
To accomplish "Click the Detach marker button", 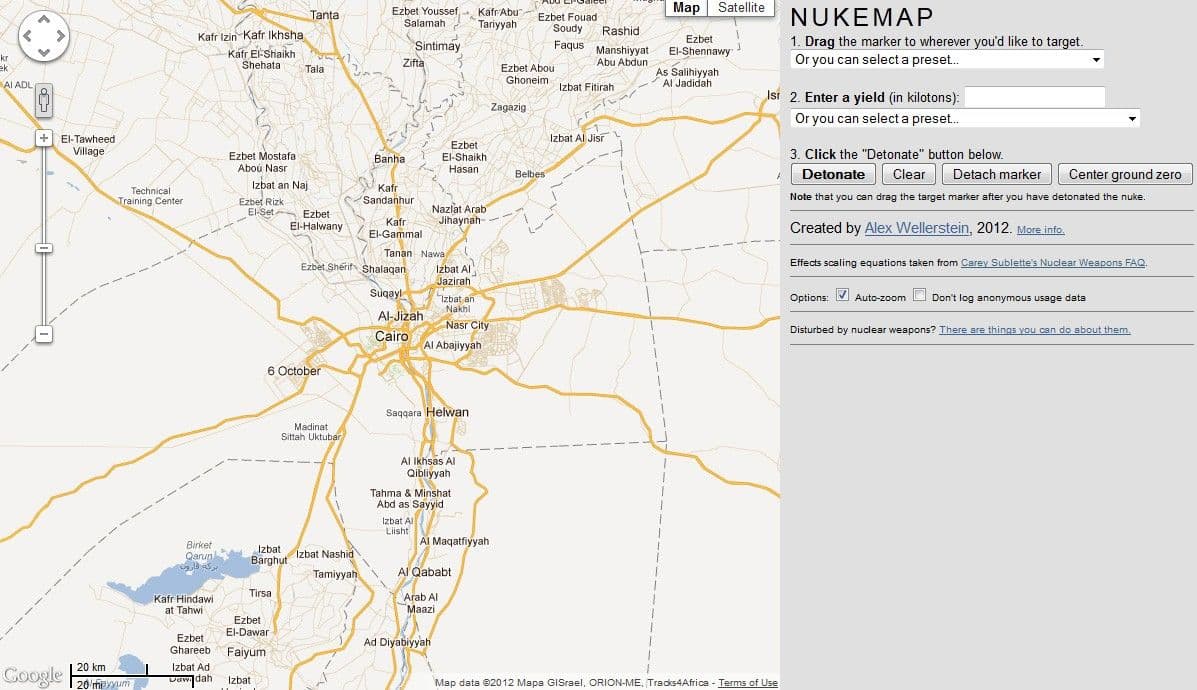I will click(996, 174).
